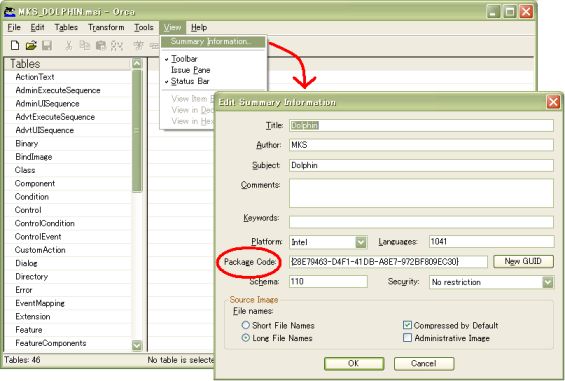Viewport: 565px width, 381px height.
Task: Select the Feature table row
Action: click(x=28, y=330)
